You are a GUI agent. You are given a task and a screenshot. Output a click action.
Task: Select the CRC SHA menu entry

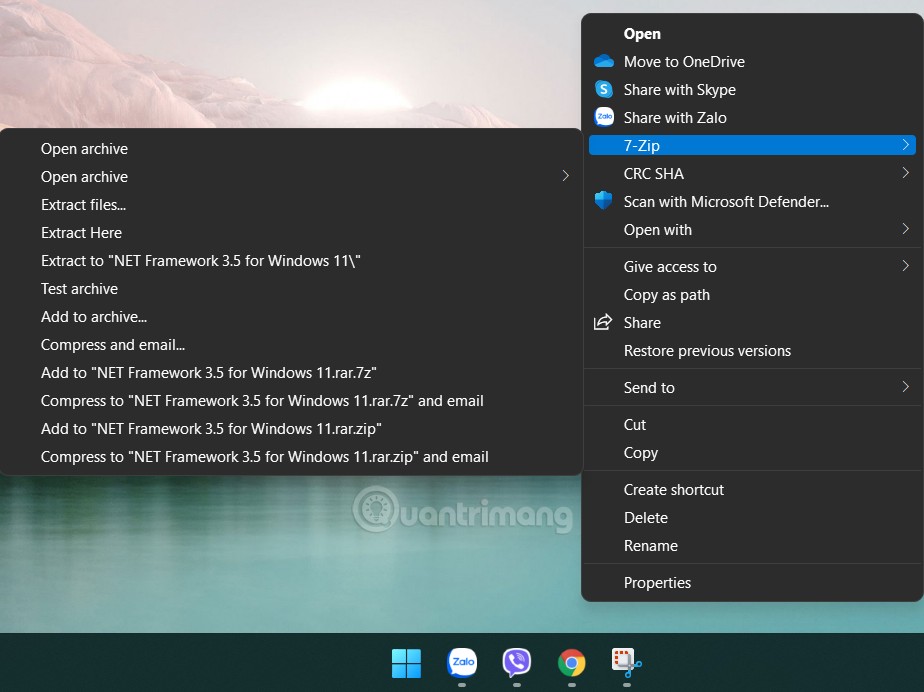[x=752, y=173]
